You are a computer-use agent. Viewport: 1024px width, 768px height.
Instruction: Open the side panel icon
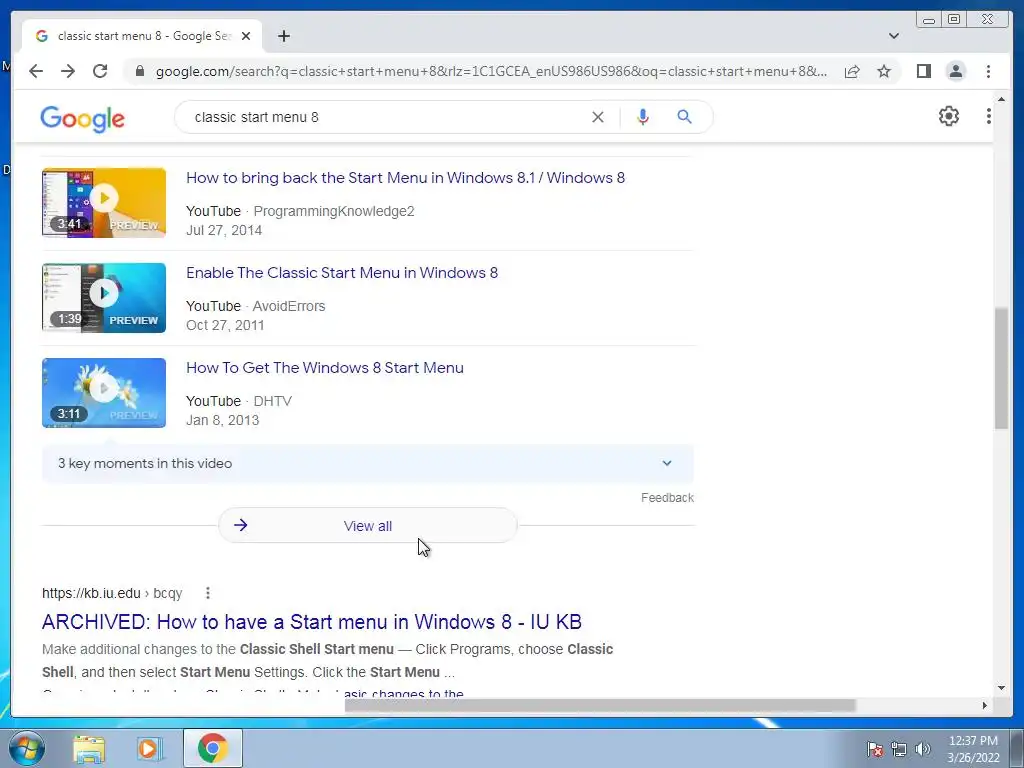click(x=923, y=71)
